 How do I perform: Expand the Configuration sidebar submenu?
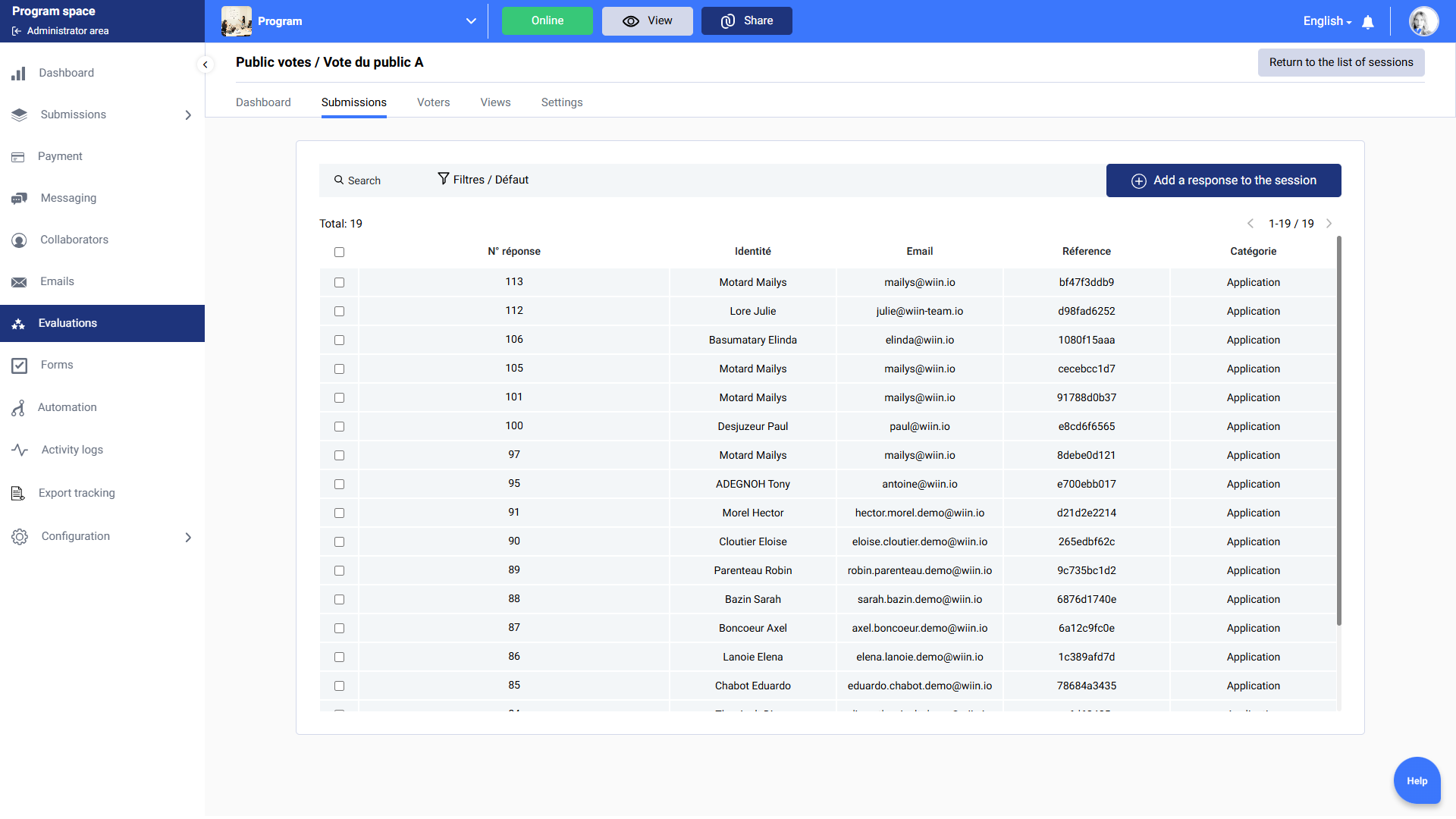click(188, 537)
